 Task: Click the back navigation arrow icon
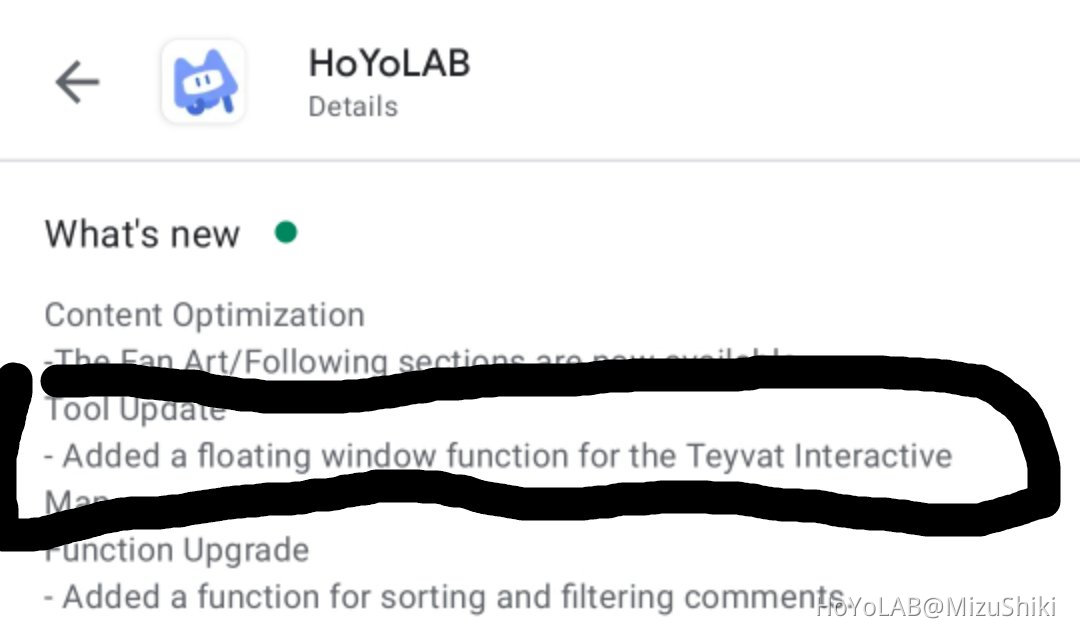[x=78, y=82]
